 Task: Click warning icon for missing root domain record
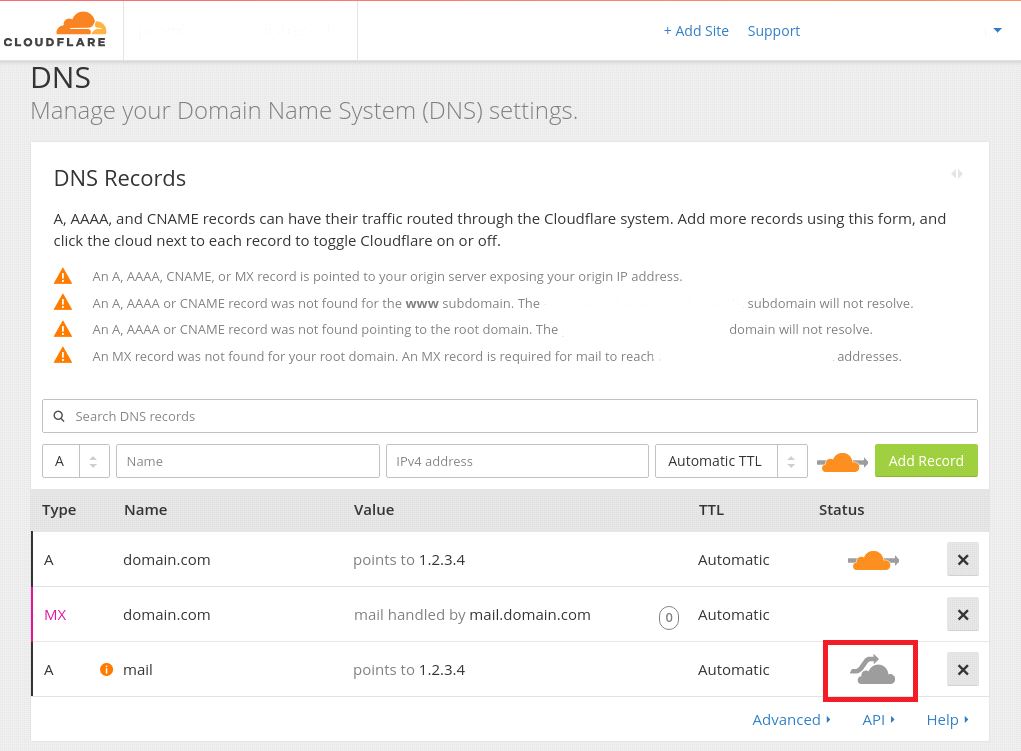pyautogui.click(x=63, y=329)
